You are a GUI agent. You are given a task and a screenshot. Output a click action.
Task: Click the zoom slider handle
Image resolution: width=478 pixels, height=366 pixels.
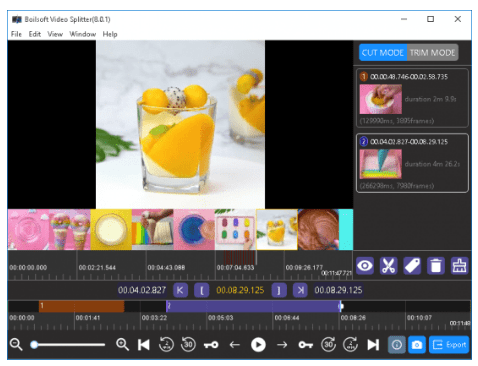(x=34, y=344)
